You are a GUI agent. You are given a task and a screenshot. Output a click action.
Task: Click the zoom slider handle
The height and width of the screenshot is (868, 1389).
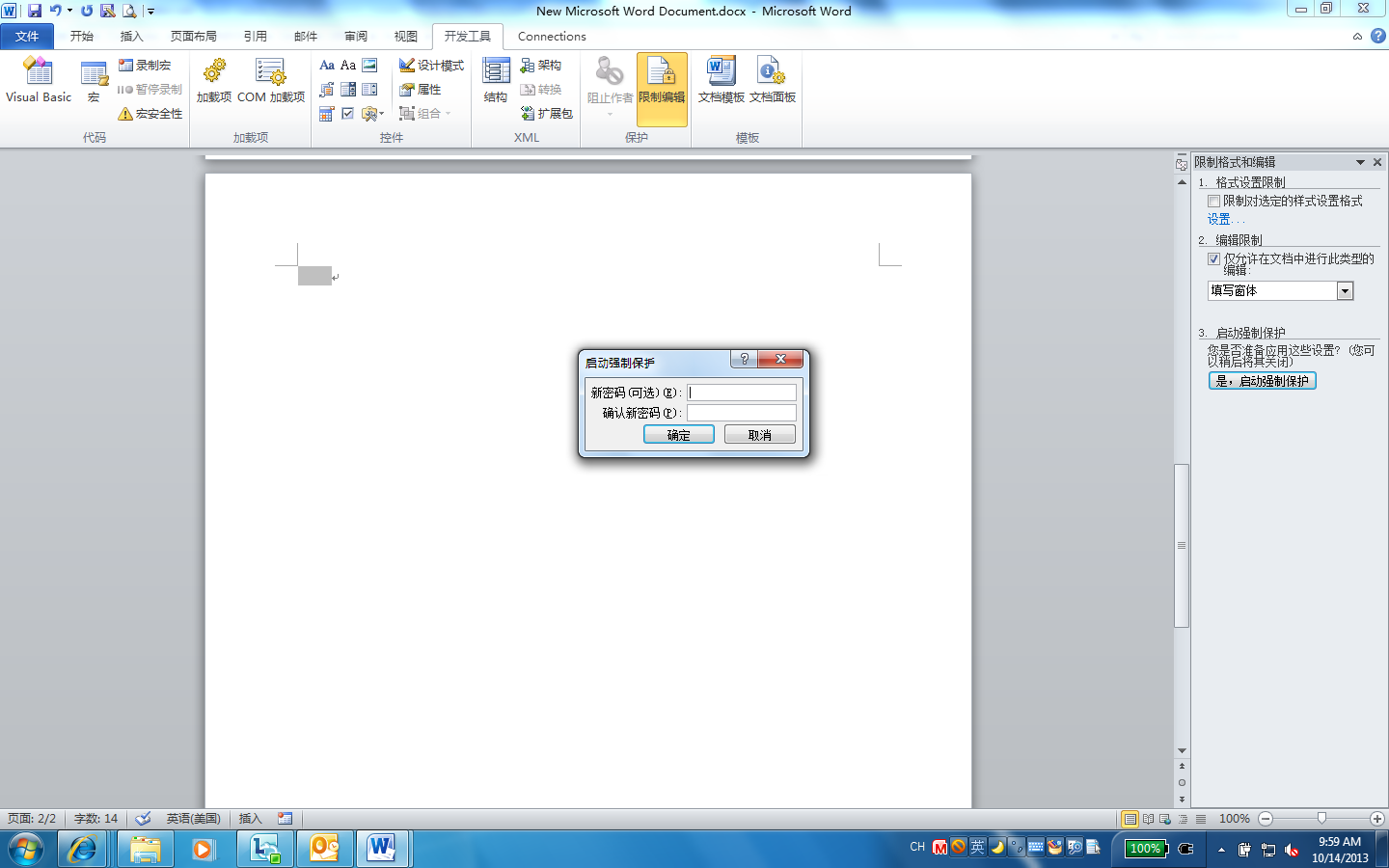tap(1321, 818)
